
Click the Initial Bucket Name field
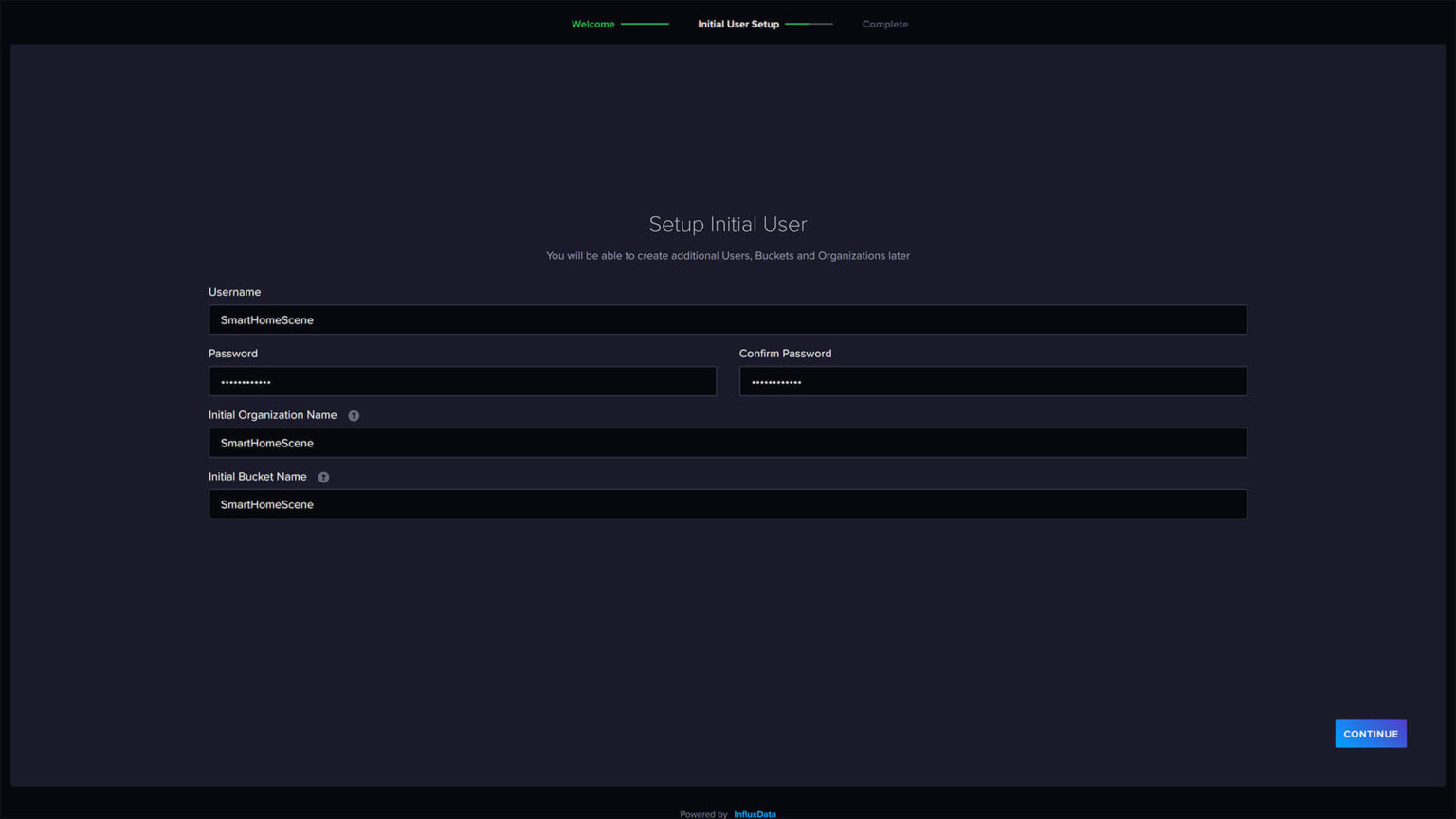click(x=727, y=504)
